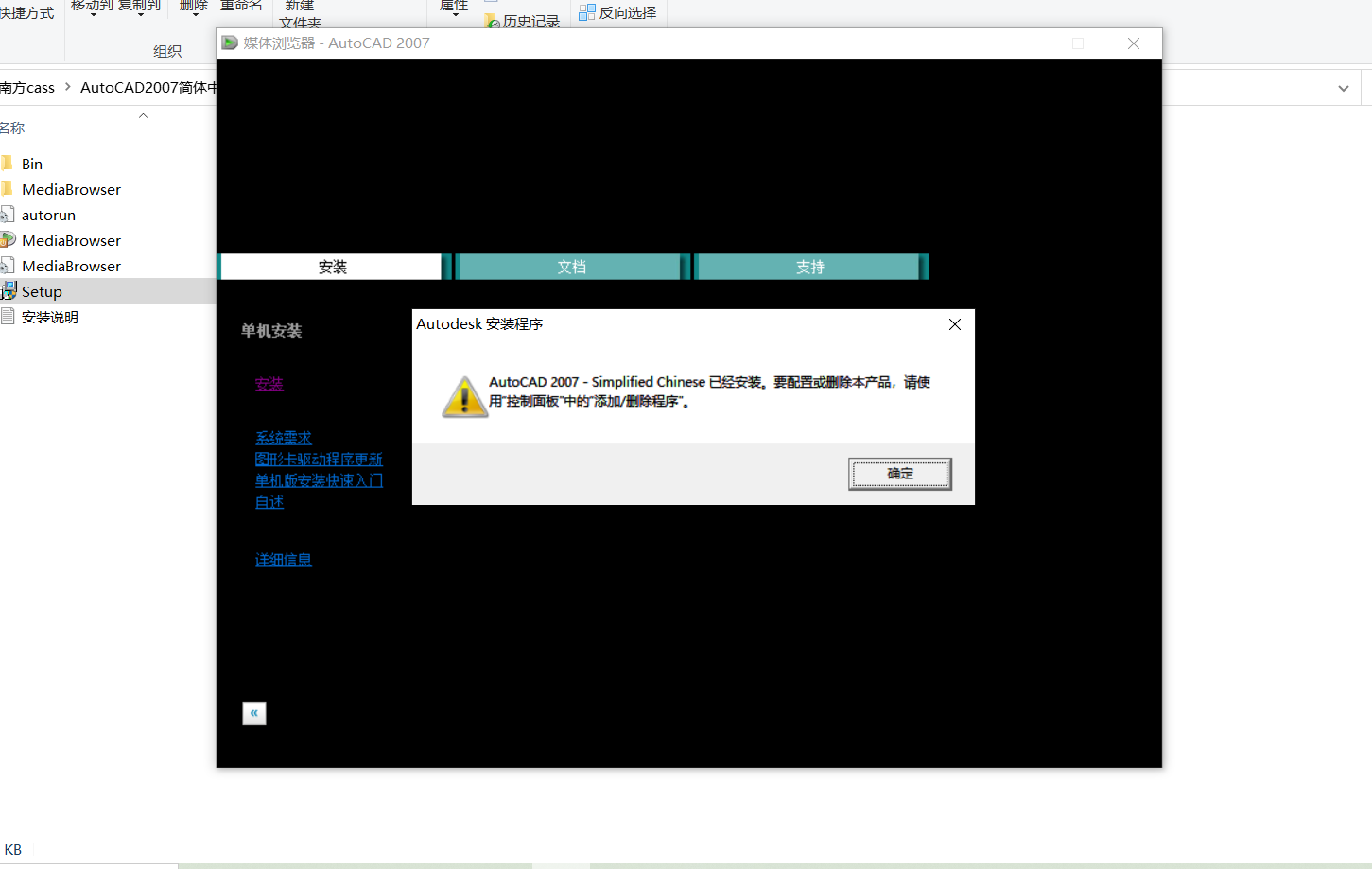Switch to the 支持 tab
This screenshot has height=869, width=1372.
tap(810, 267)
